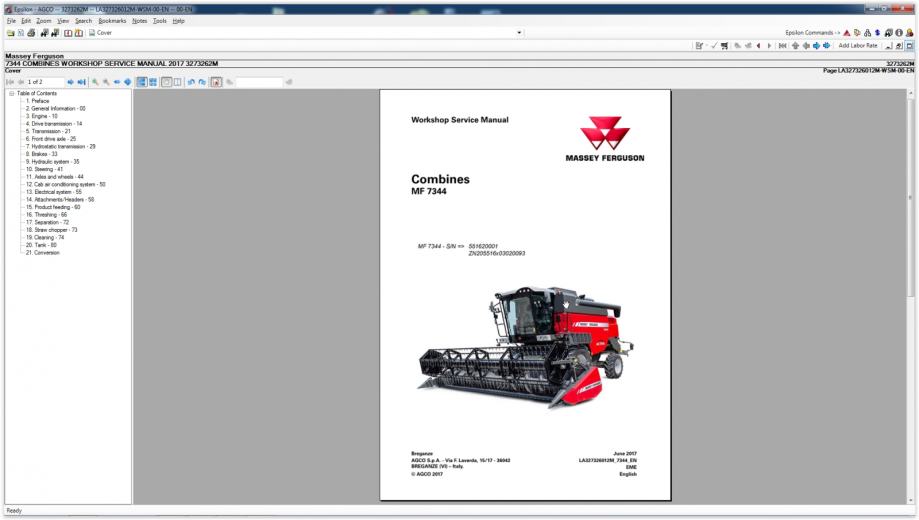
Task: Select '5. Transmission - 21' chapter
Action: pos(48,131)
